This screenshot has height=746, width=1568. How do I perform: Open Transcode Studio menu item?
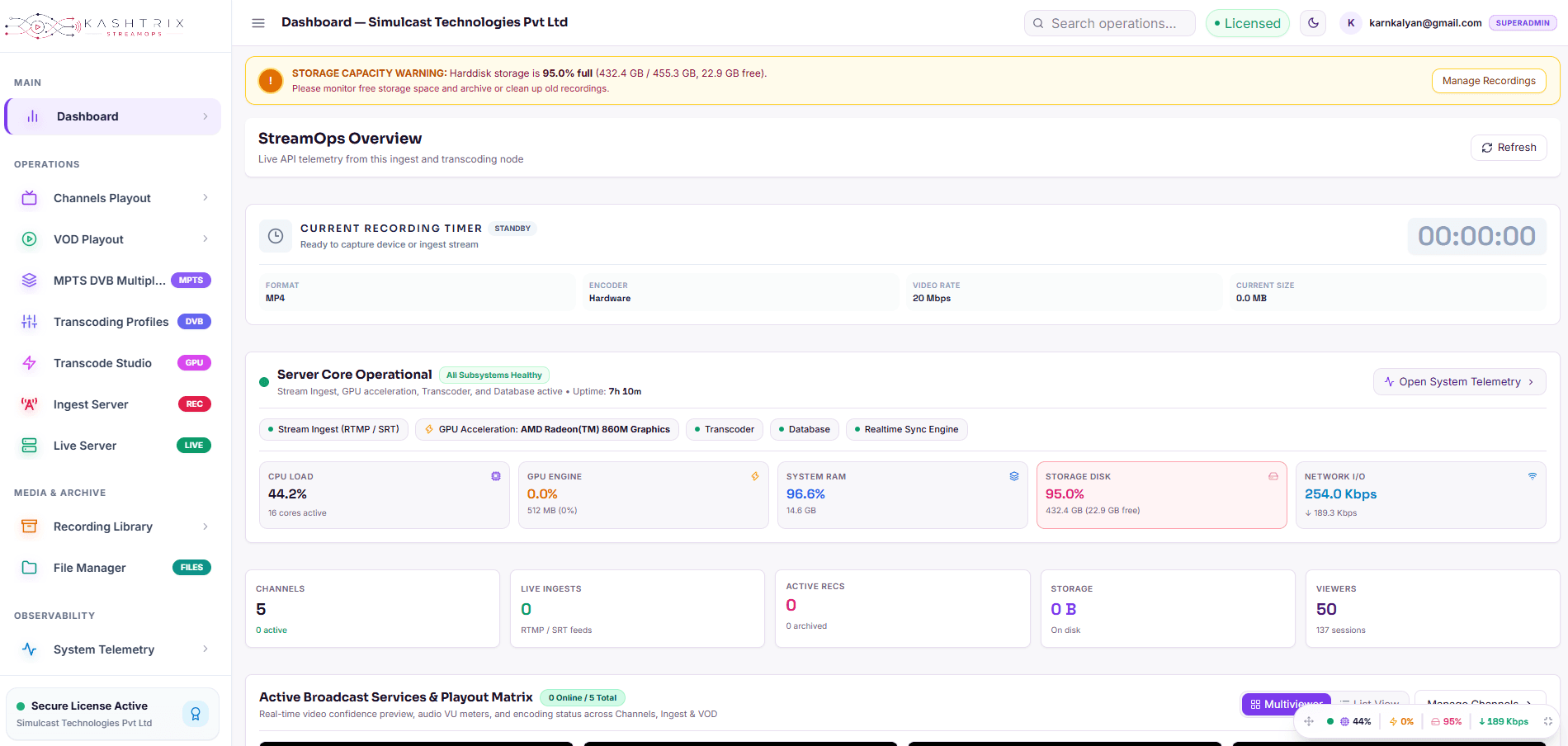pyautogui.click(x=113, y=363)
